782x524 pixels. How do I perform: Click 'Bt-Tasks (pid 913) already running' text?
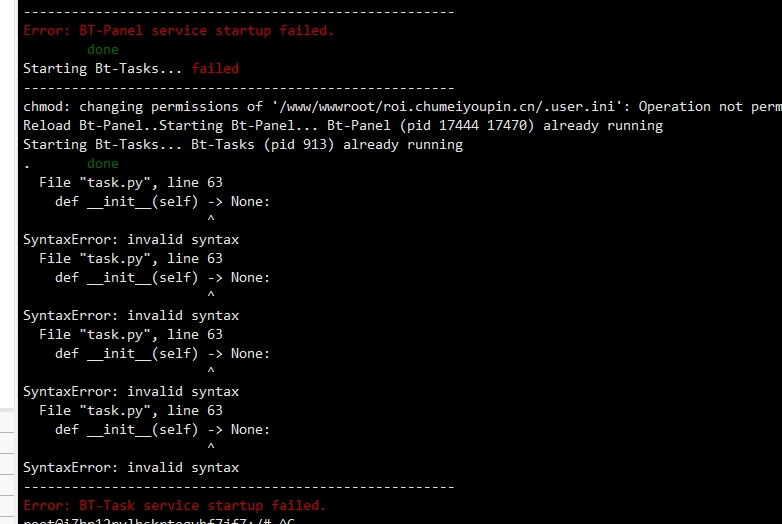click(x=327, y=145)
